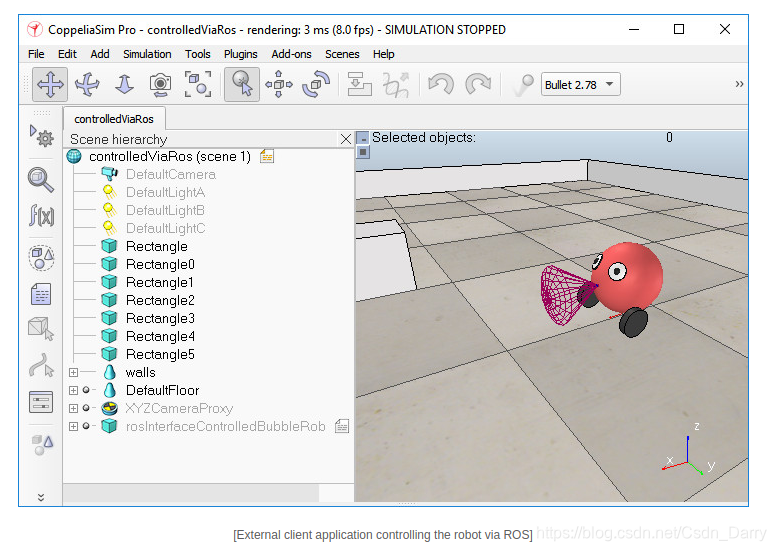
Task: Open the Add menu
Action: (100, 54)
